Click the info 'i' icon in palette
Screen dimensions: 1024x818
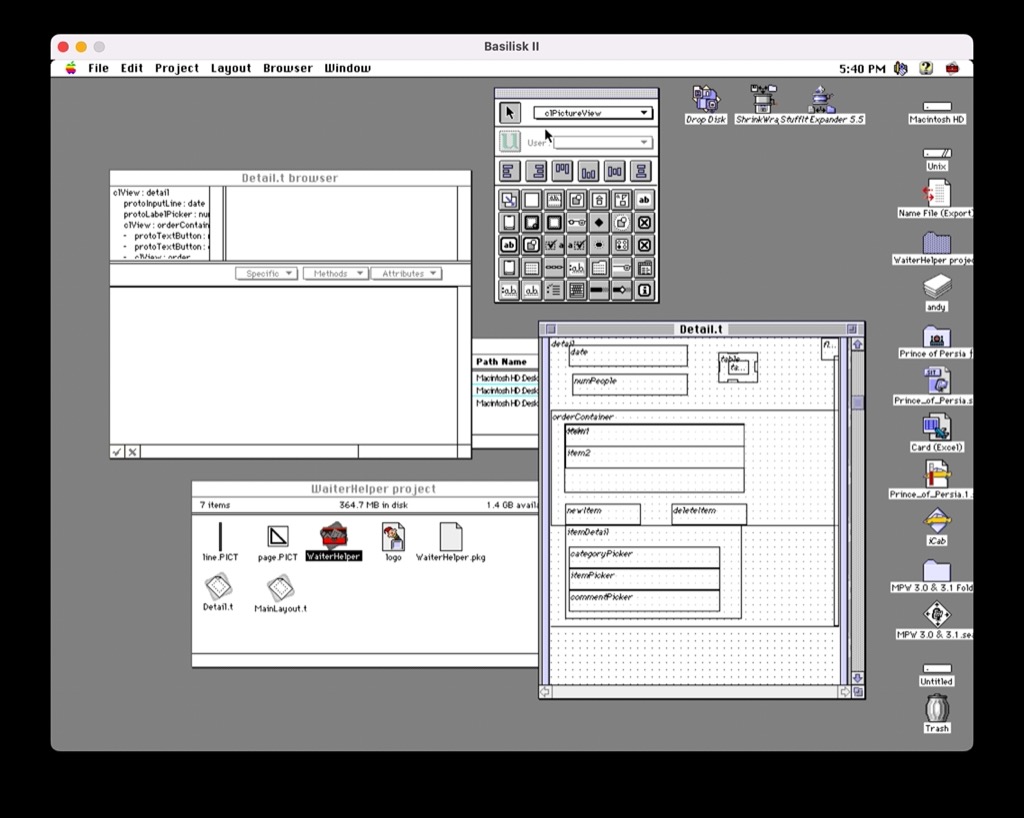tap(644, 291)
